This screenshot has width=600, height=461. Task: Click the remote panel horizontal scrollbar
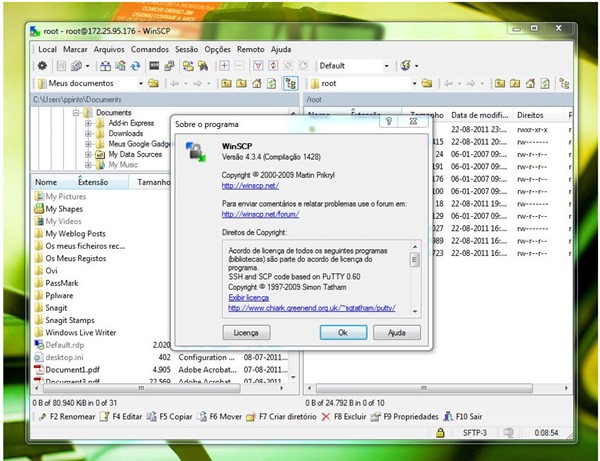(x=424, y=388)
